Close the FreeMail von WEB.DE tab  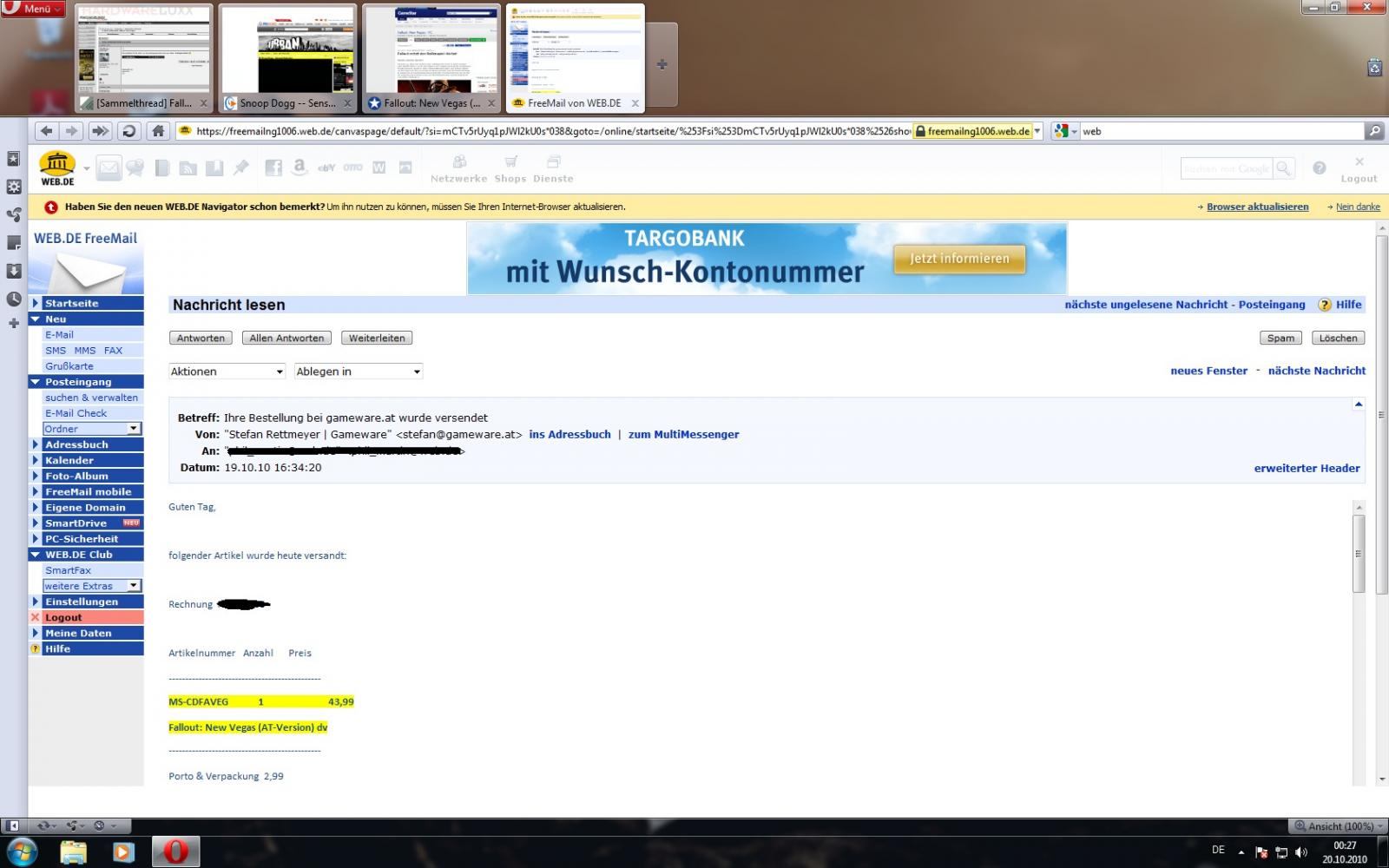635,103
